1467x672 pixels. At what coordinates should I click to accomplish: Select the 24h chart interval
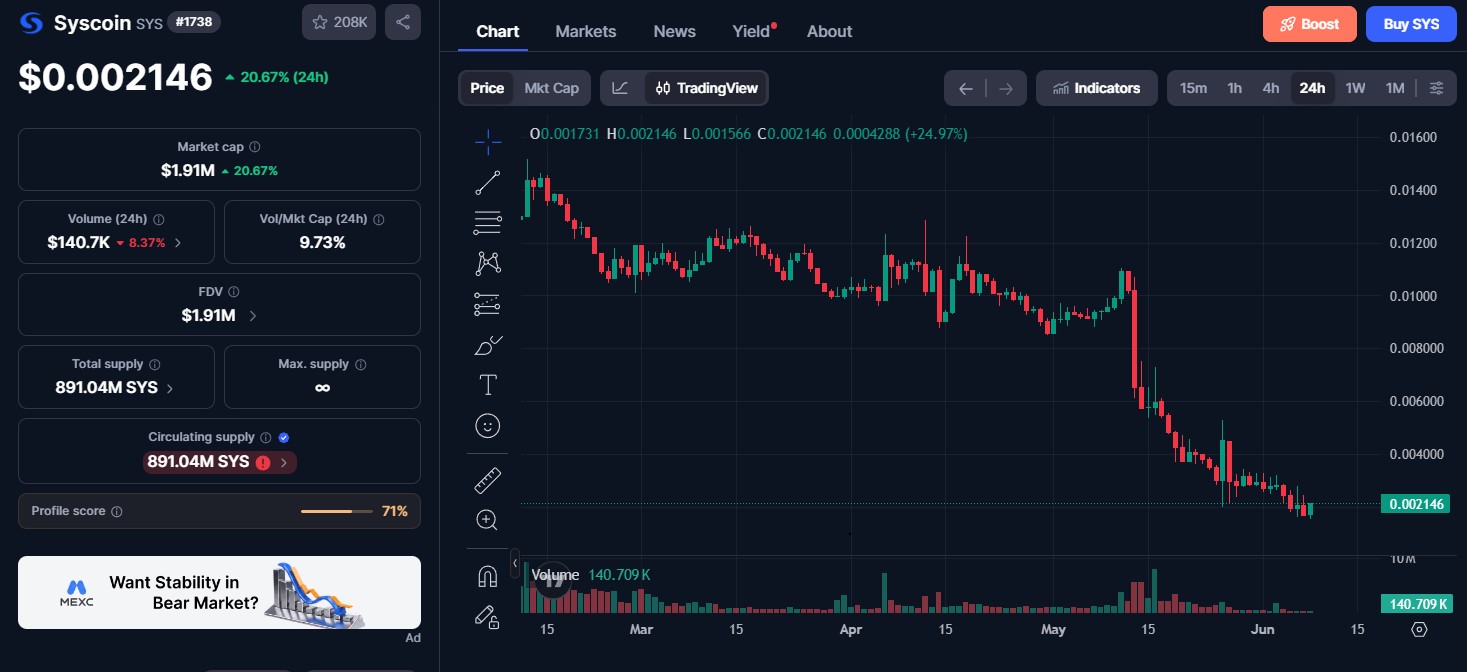click(x=1312, y=88)
